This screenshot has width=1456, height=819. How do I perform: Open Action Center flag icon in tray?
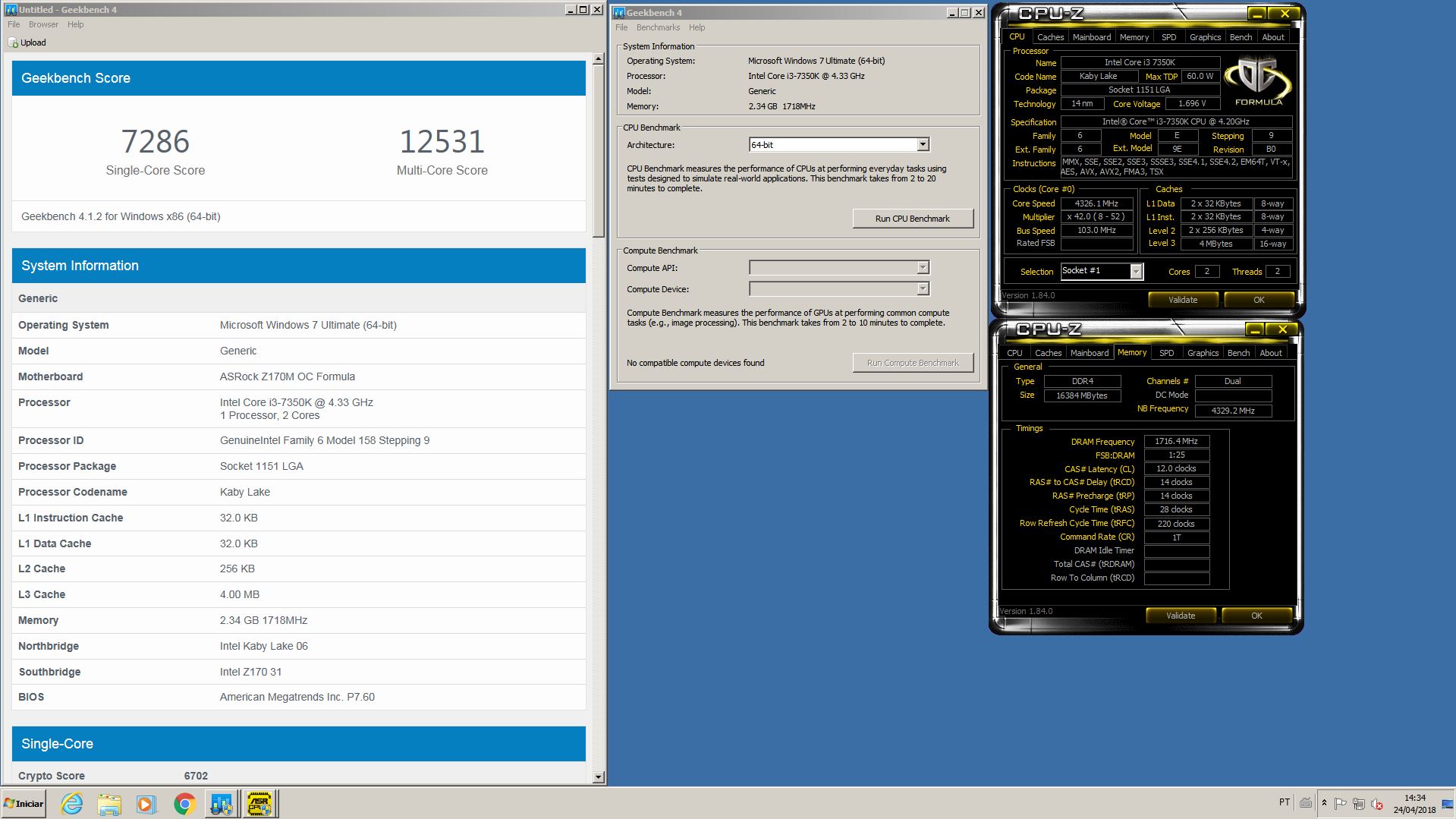pos(1341,803)
